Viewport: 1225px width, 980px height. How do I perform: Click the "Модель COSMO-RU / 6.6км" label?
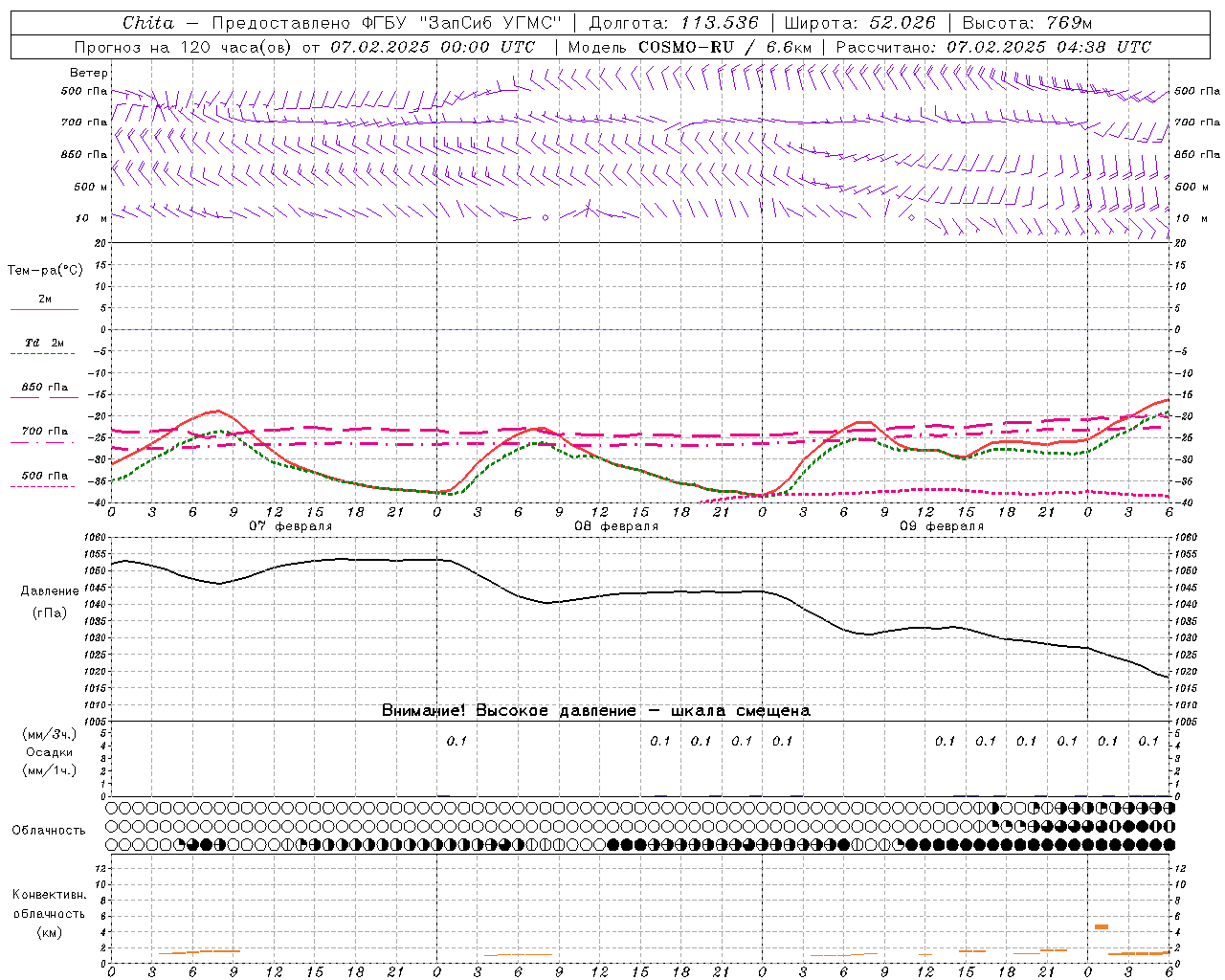689,47
